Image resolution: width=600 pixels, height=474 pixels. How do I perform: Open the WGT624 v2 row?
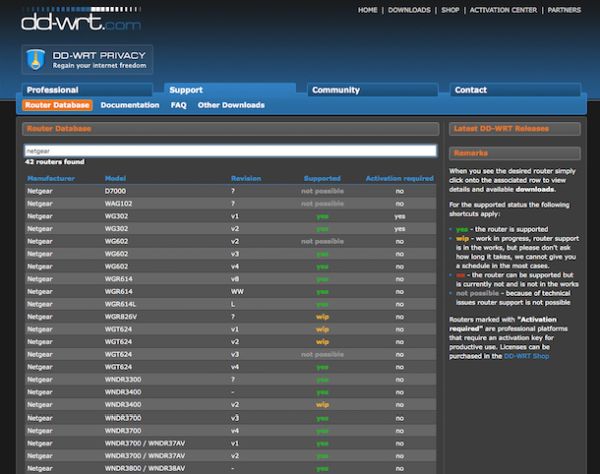(x=230, y=342)
